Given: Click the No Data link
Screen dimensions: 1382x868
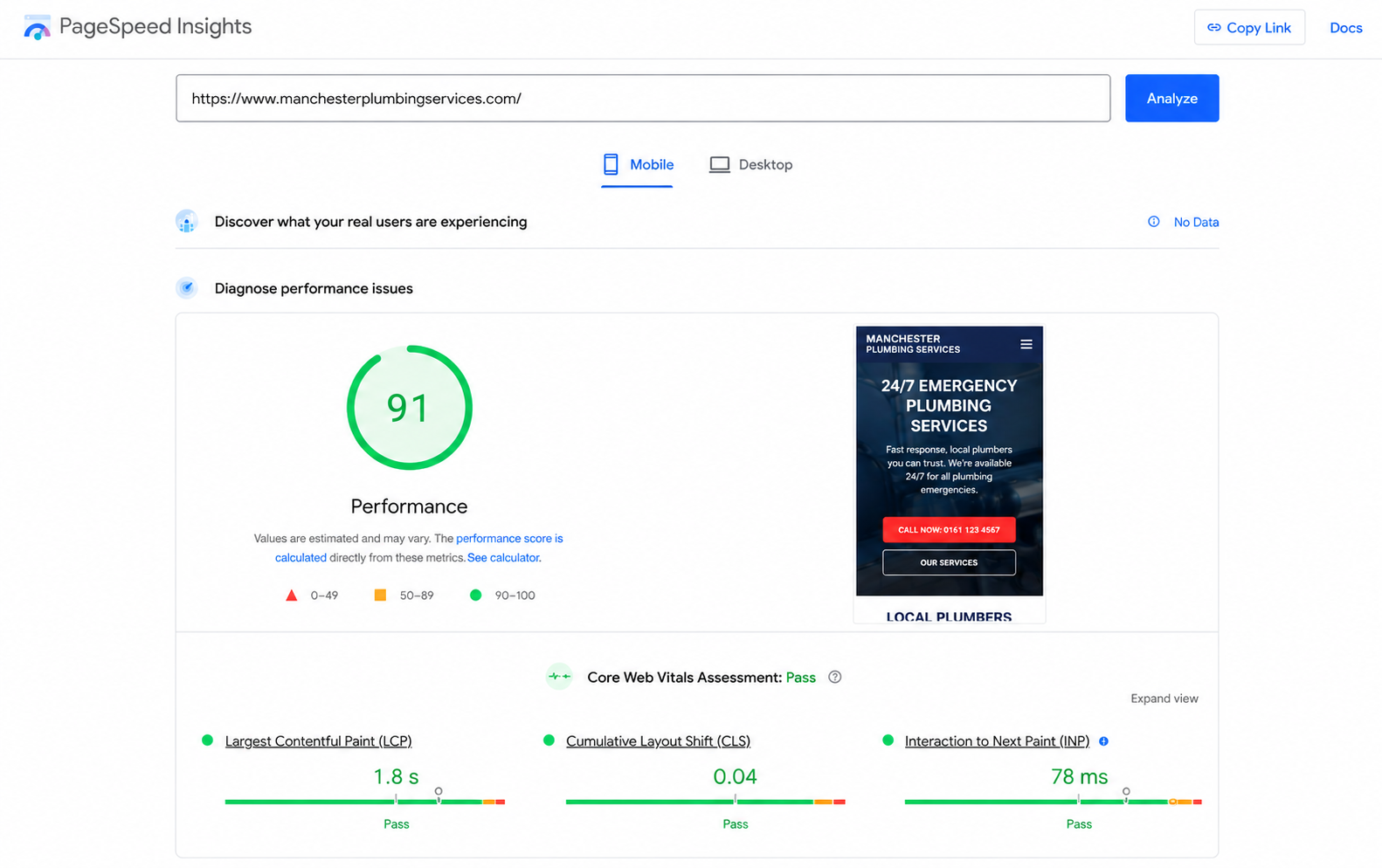Looking at the screenshot, I should (1196, 223).
